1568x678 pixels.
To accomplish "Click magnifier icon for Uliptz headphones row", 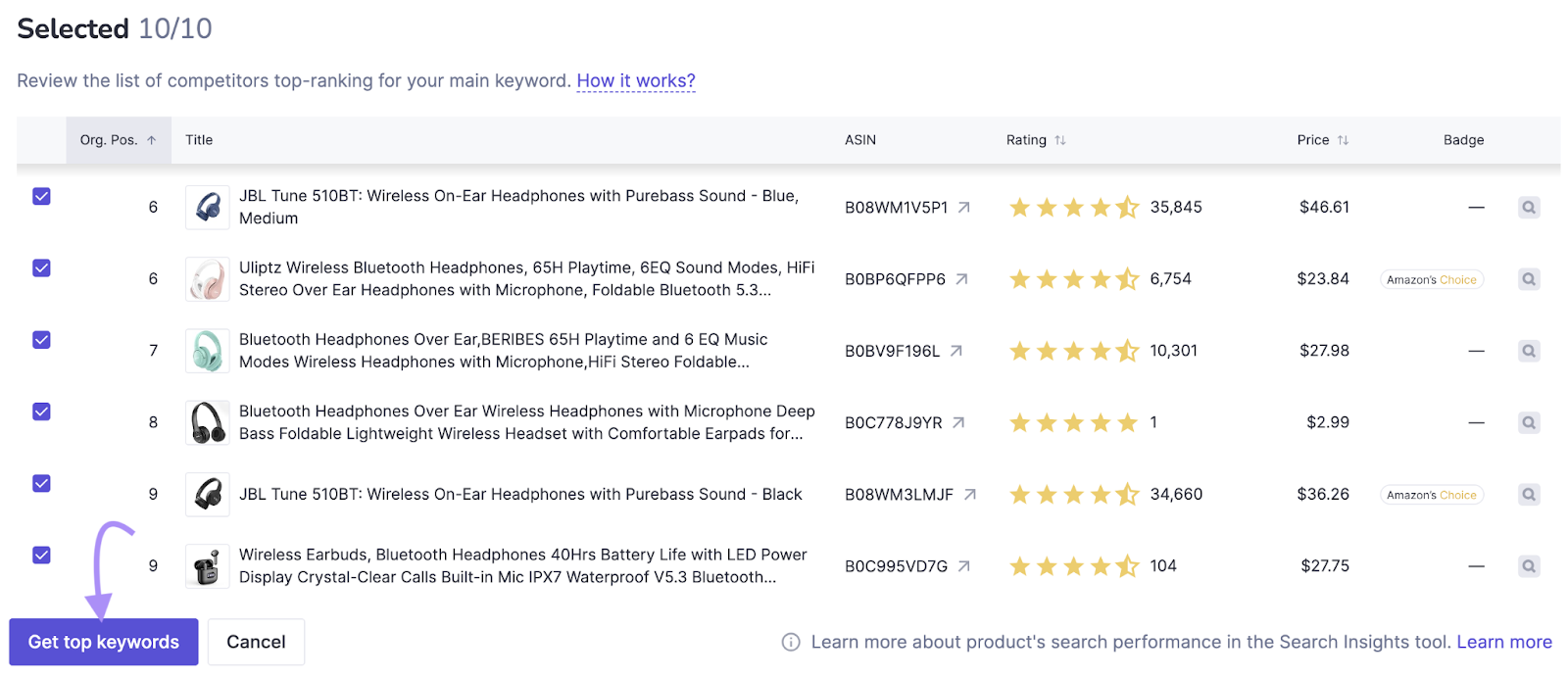I will 1528,279.
